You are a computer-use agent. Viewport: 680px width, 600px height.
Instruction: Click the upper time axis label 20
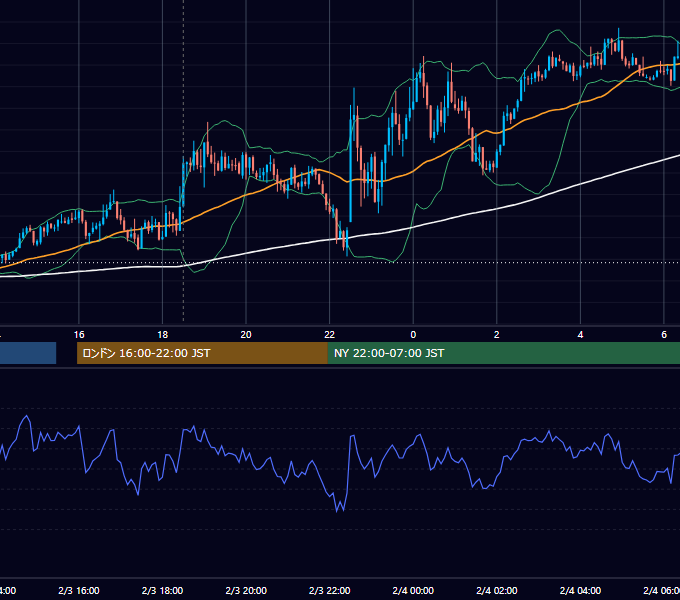tap(246, 335)
